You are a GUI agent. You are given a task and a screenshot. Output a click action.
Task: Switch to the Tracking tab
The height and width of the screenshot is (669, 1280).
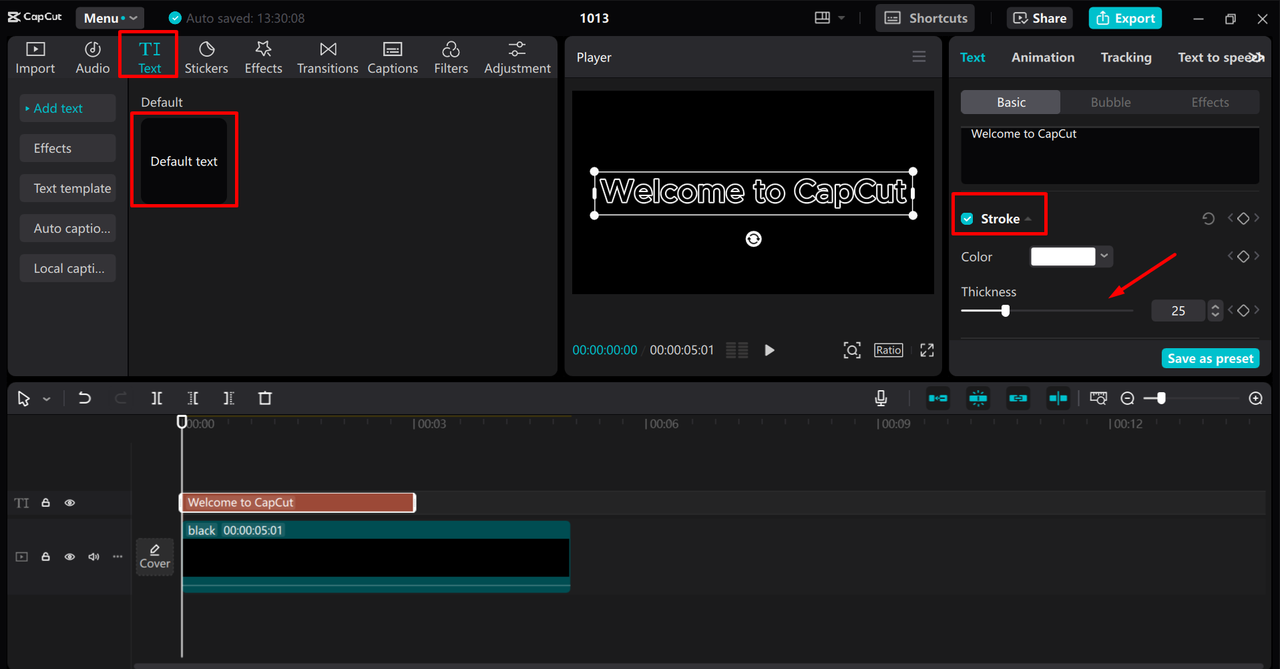[1126, 57]
